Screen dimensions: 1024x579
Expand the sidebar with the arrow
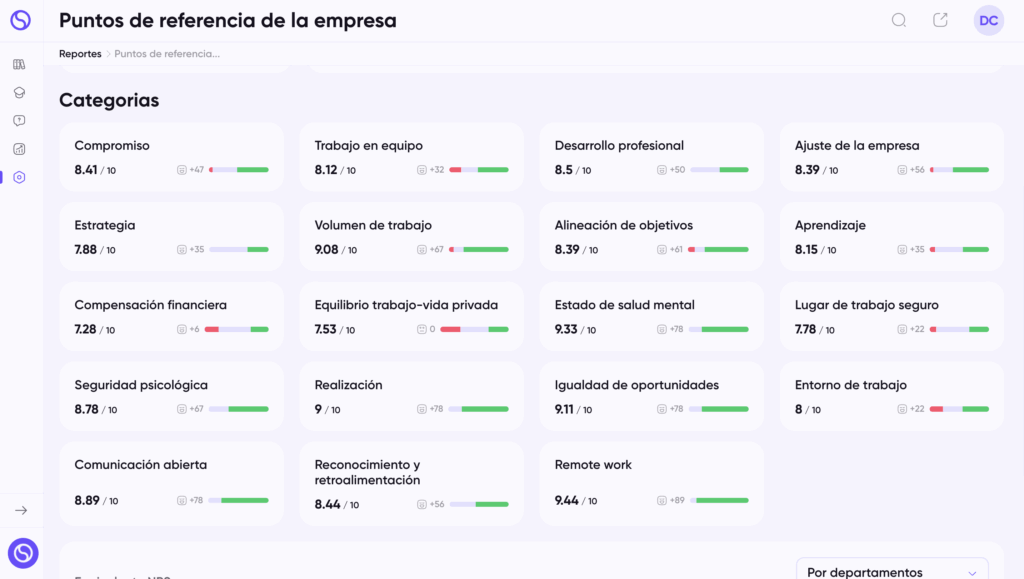21,510
